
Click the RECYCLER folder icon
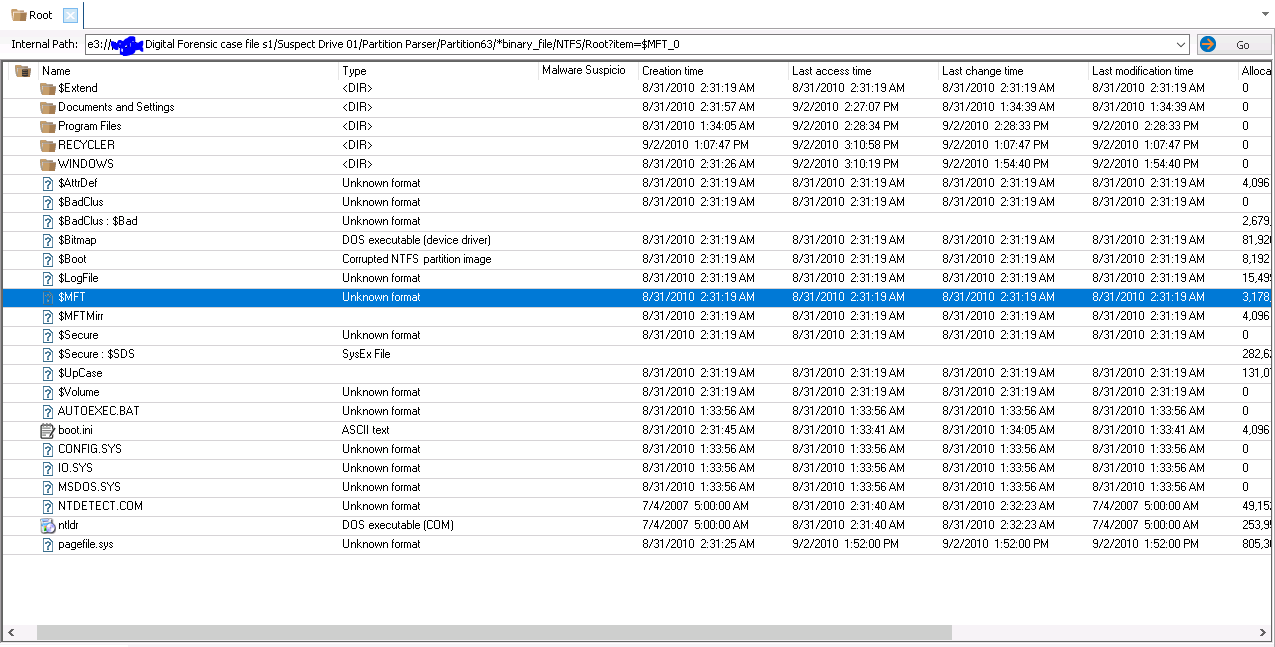[47, 145]
